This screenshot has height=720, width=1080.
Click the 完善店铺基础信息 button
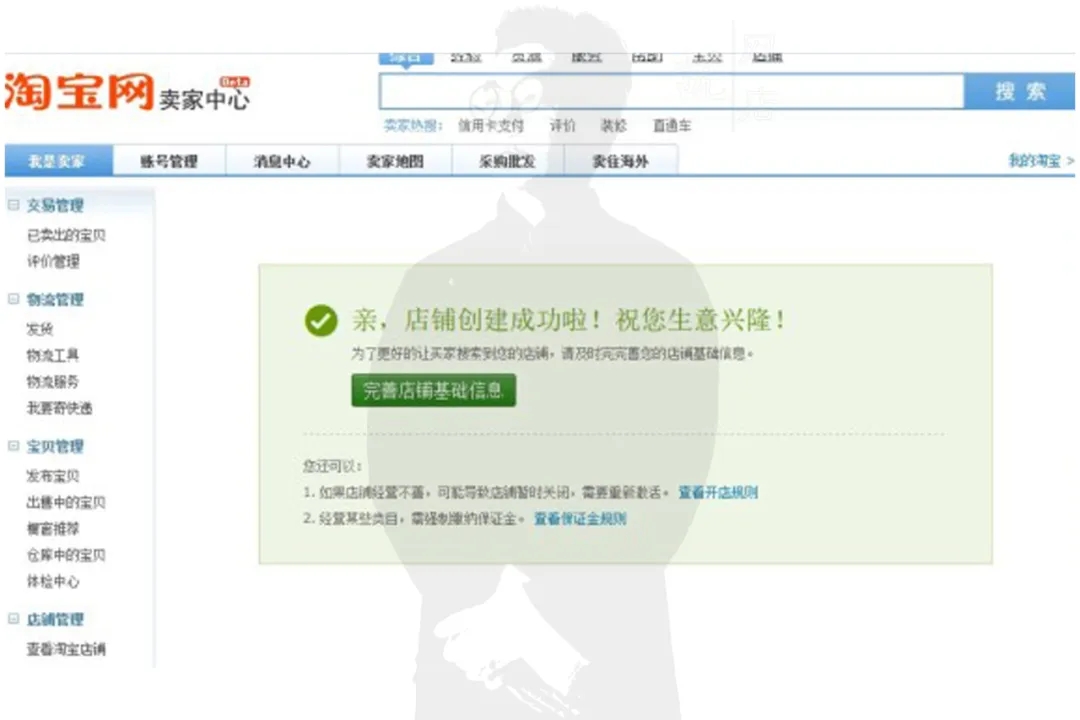coord(433,391)
